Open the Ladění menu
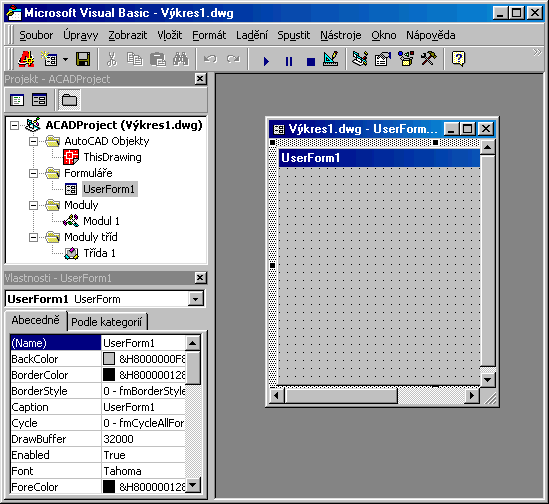The height and width of the screenshot is (504, 549). click(252, 35)
